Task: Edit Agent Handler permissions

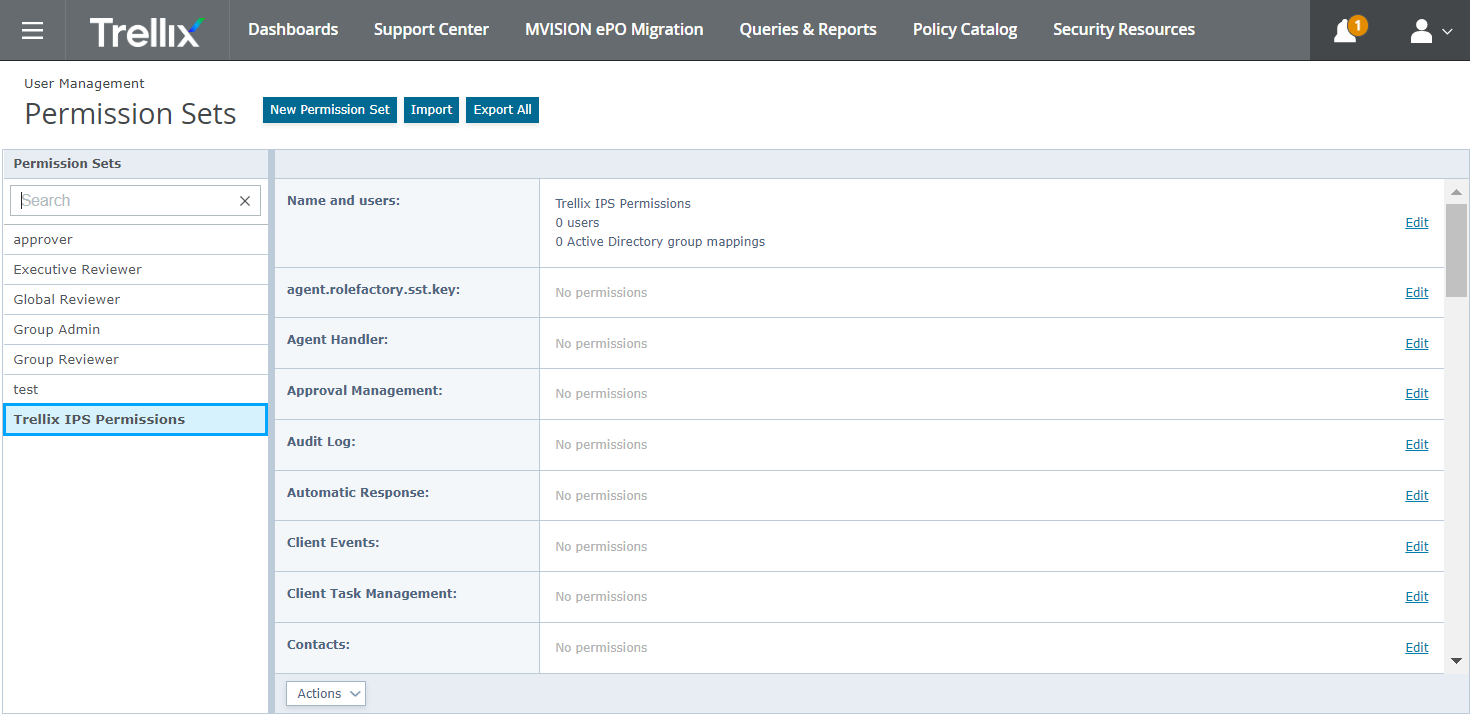Action: tap(1417, 344)
